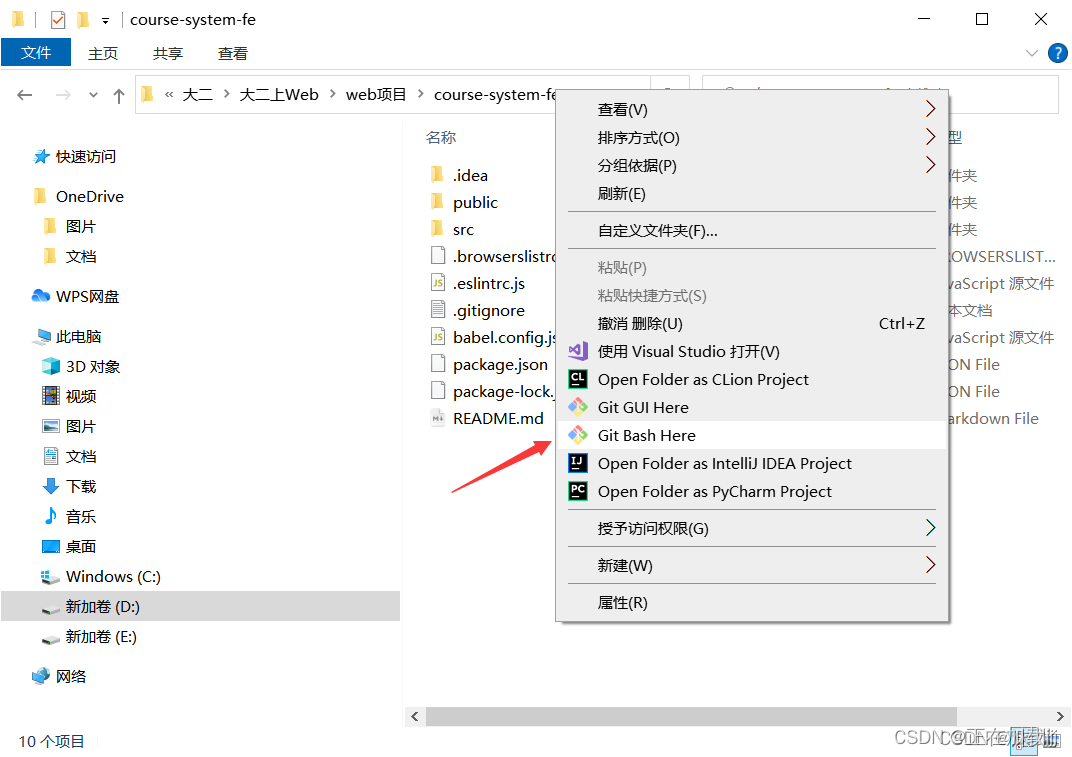1072x757 pixels.
Task: Open Explorer help question mark icon
Action: click(1058, 53)
